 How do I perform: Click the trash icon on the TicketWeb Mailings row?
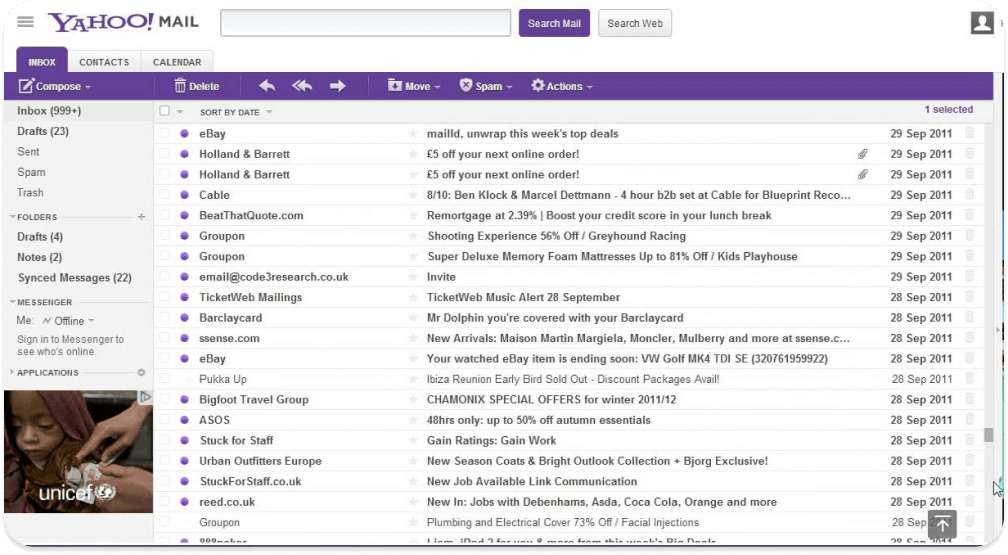coord(969,297)
